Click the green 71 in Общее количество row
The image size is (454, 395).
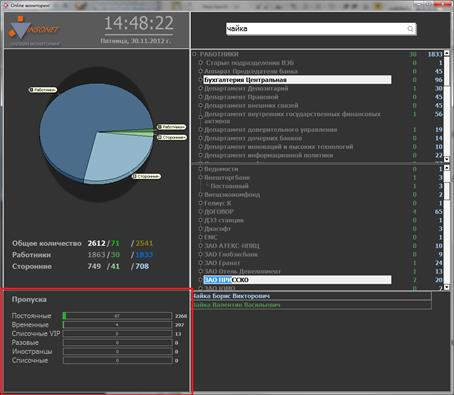(x=115, y=243)
